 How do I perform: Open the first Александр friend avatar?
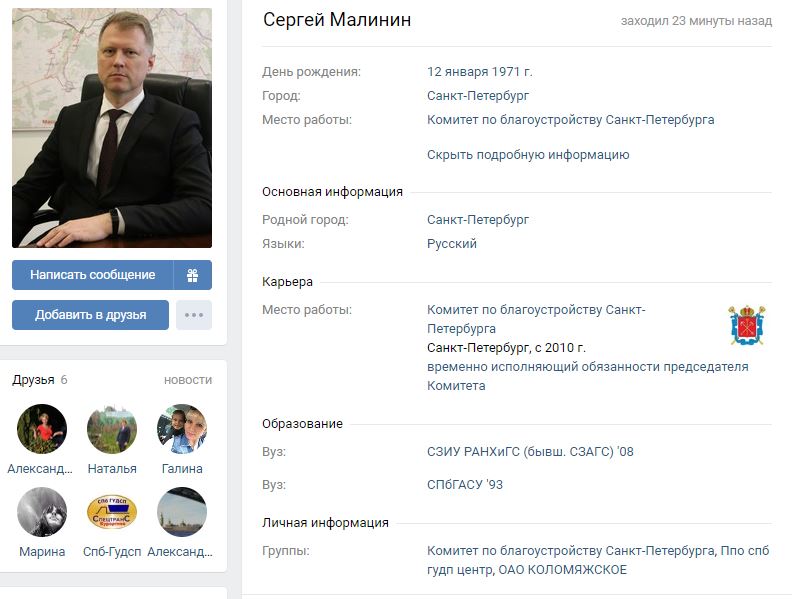click(42, 429)
